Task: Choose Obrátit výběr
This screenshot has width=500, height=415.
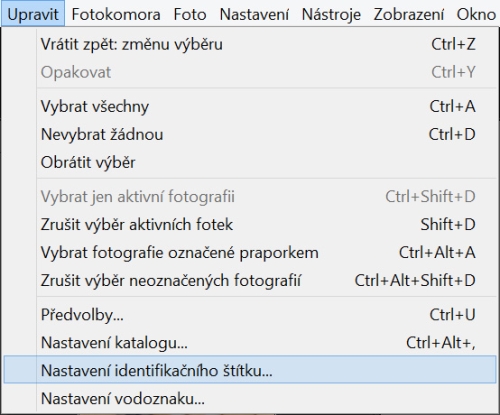Action: 250,163
